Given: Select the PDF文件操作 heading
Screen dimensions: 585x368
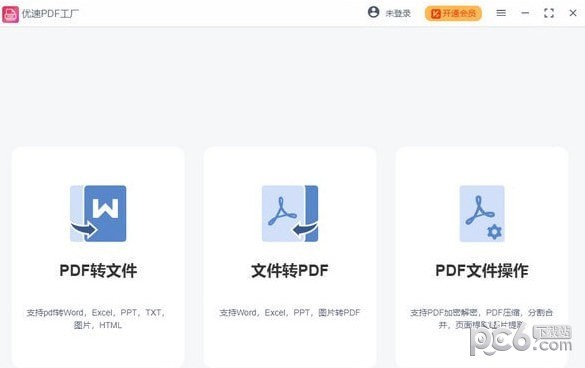Looking at the screenshot, I should [482, 271].
